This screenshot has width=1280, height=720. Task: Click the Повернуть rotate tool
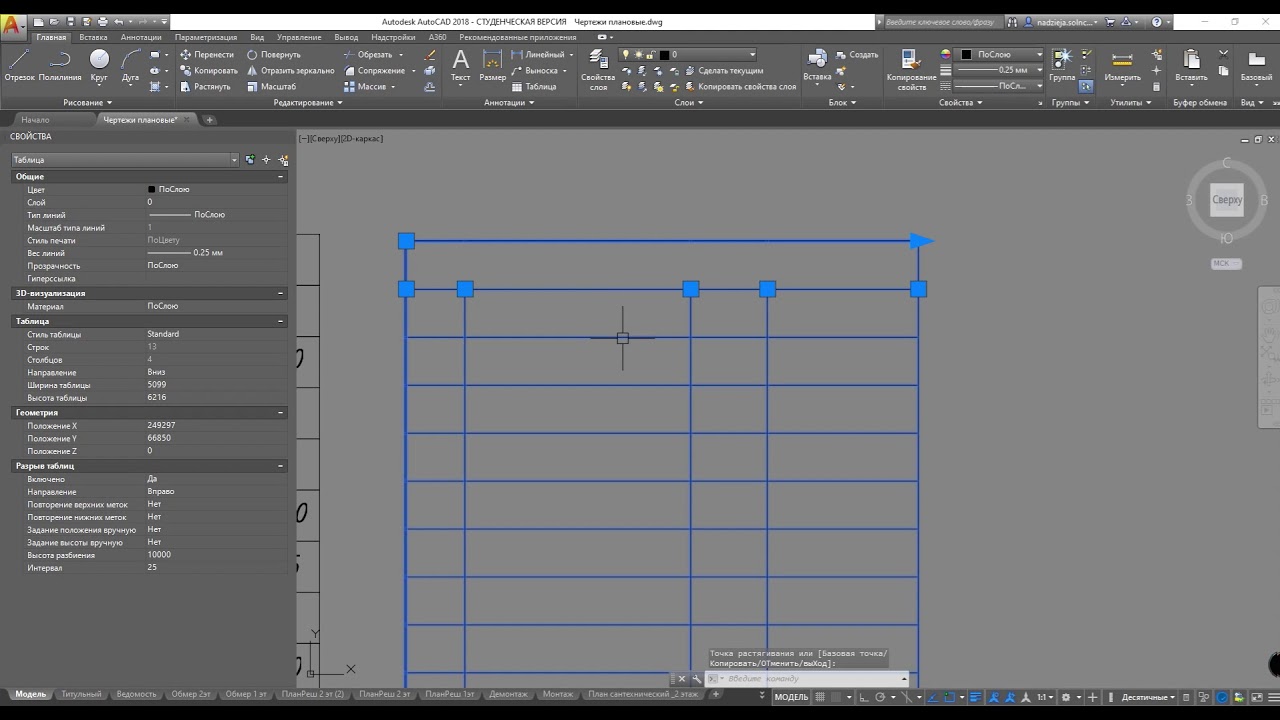(273, 55)
